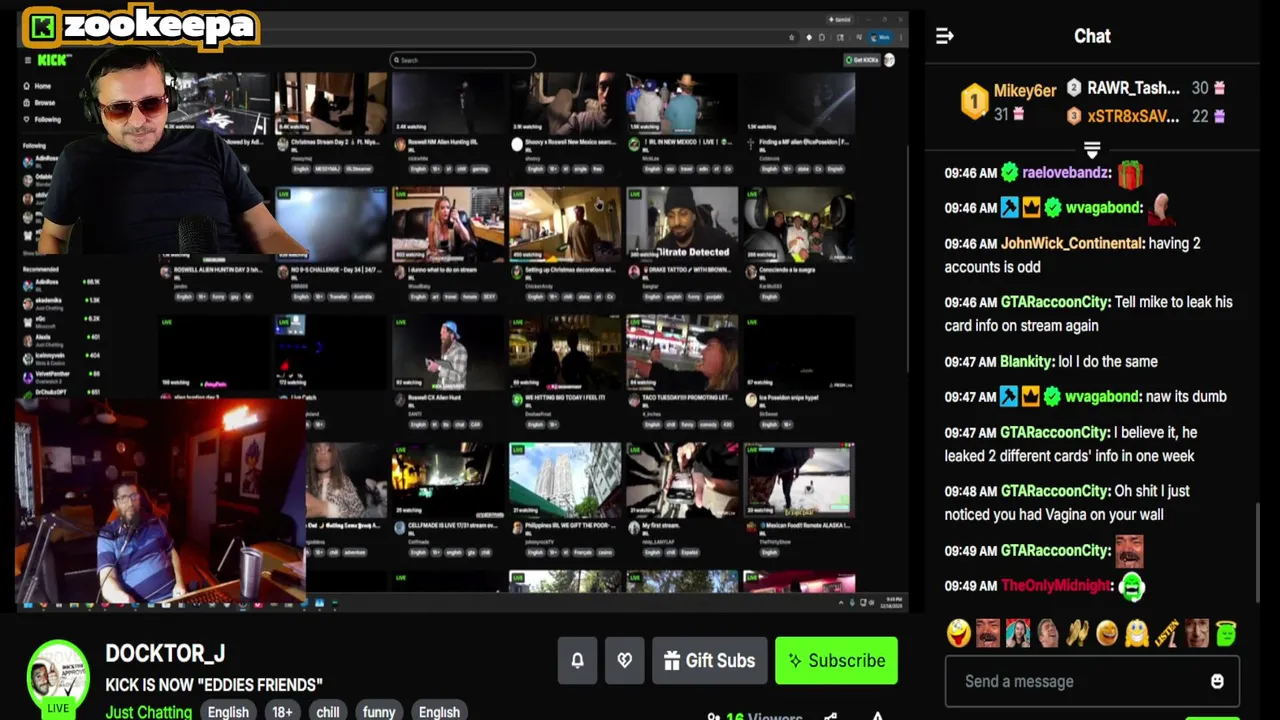Viewport: 1280px width, 720px height.
Task: Focus the Send a message field
Action: (x=1092, y=681)
